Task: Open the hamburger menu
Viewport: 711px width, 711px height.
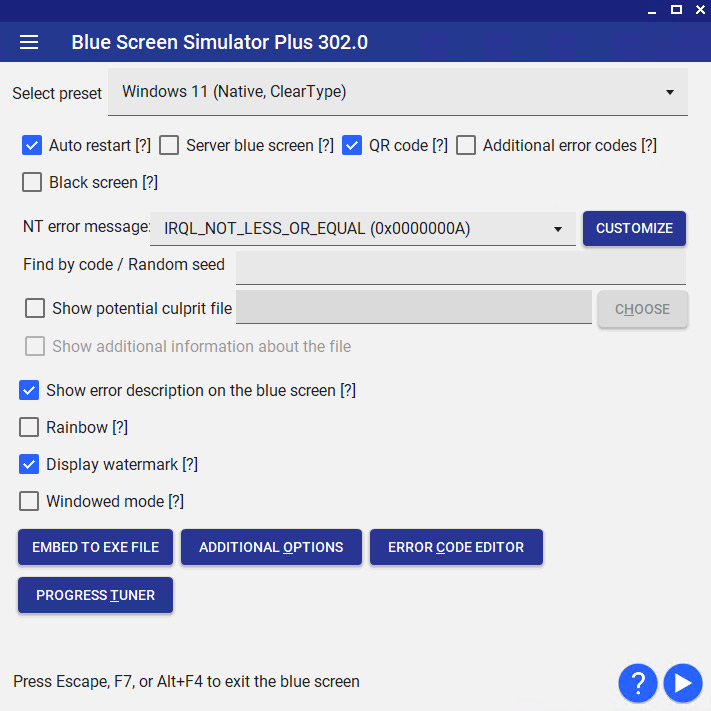Action: [29, 42]
